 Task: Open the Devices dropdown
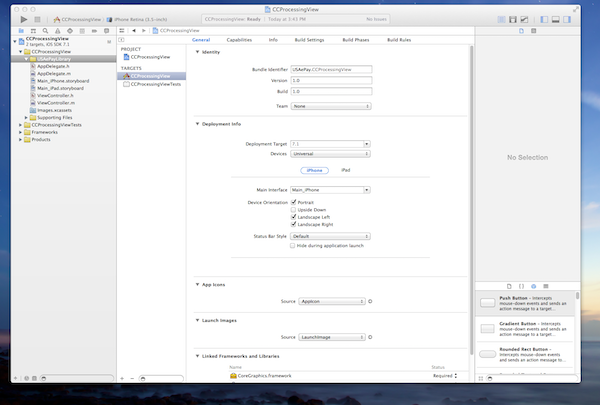click(330, 154)
